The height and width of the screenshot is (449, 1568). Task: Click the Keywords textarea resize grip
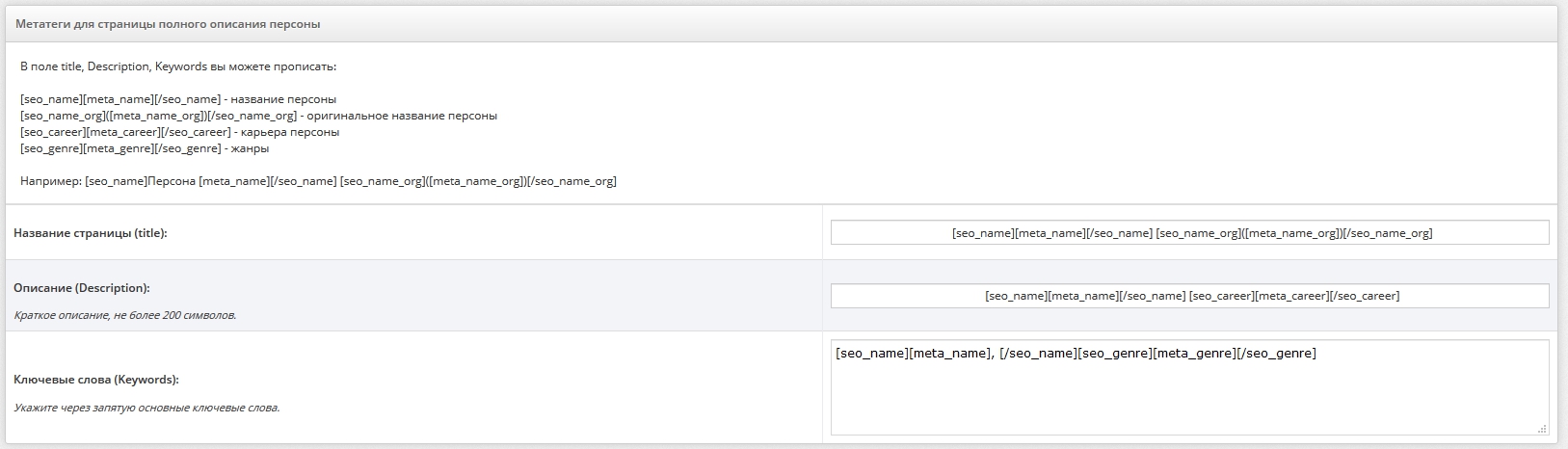1542,429
